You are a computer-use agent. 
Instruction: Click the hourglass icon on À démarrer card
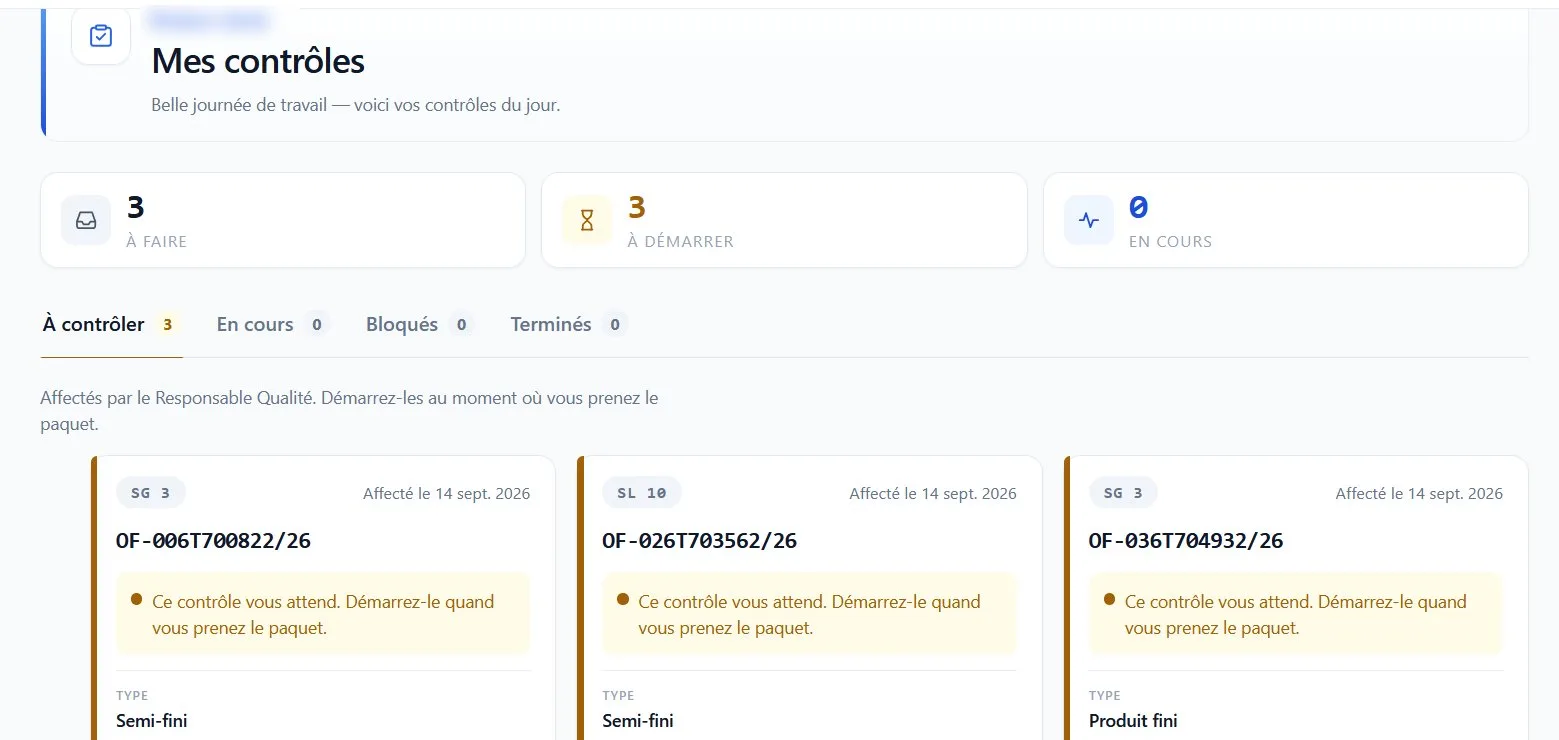(587, 220)
